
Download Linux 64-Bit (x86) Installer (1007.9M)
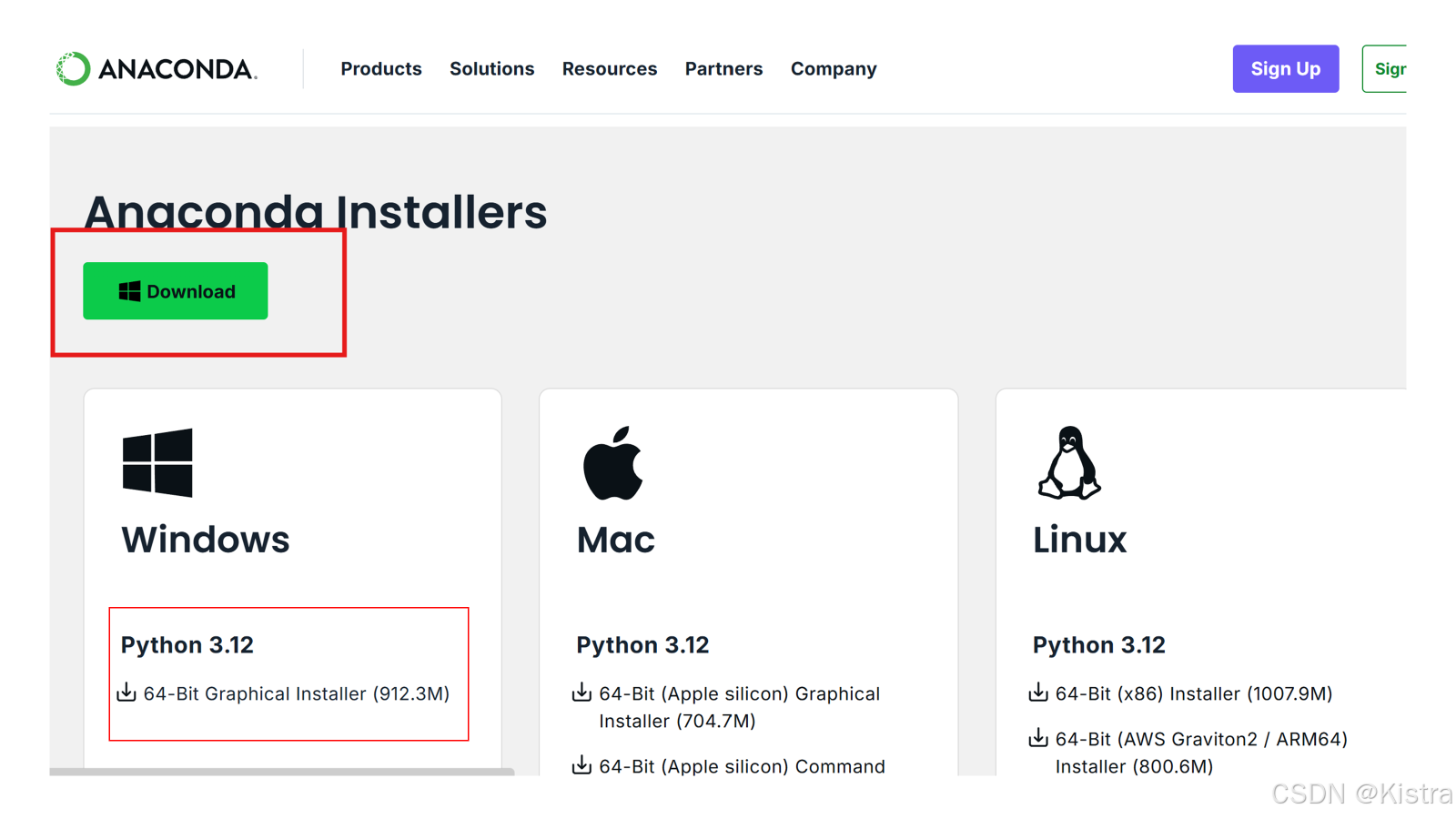1194,693
